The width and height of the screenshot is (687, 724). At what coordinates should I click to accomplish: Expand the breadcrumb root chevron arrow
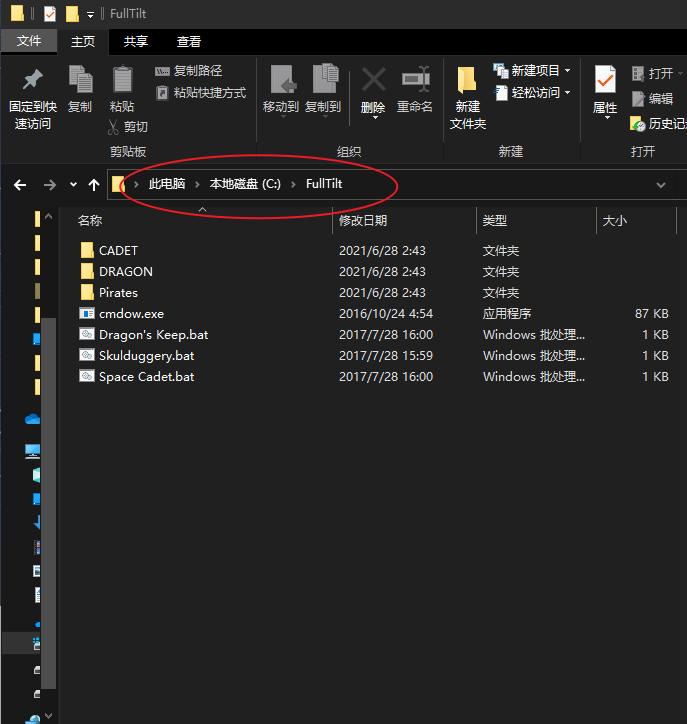point(136,185)
